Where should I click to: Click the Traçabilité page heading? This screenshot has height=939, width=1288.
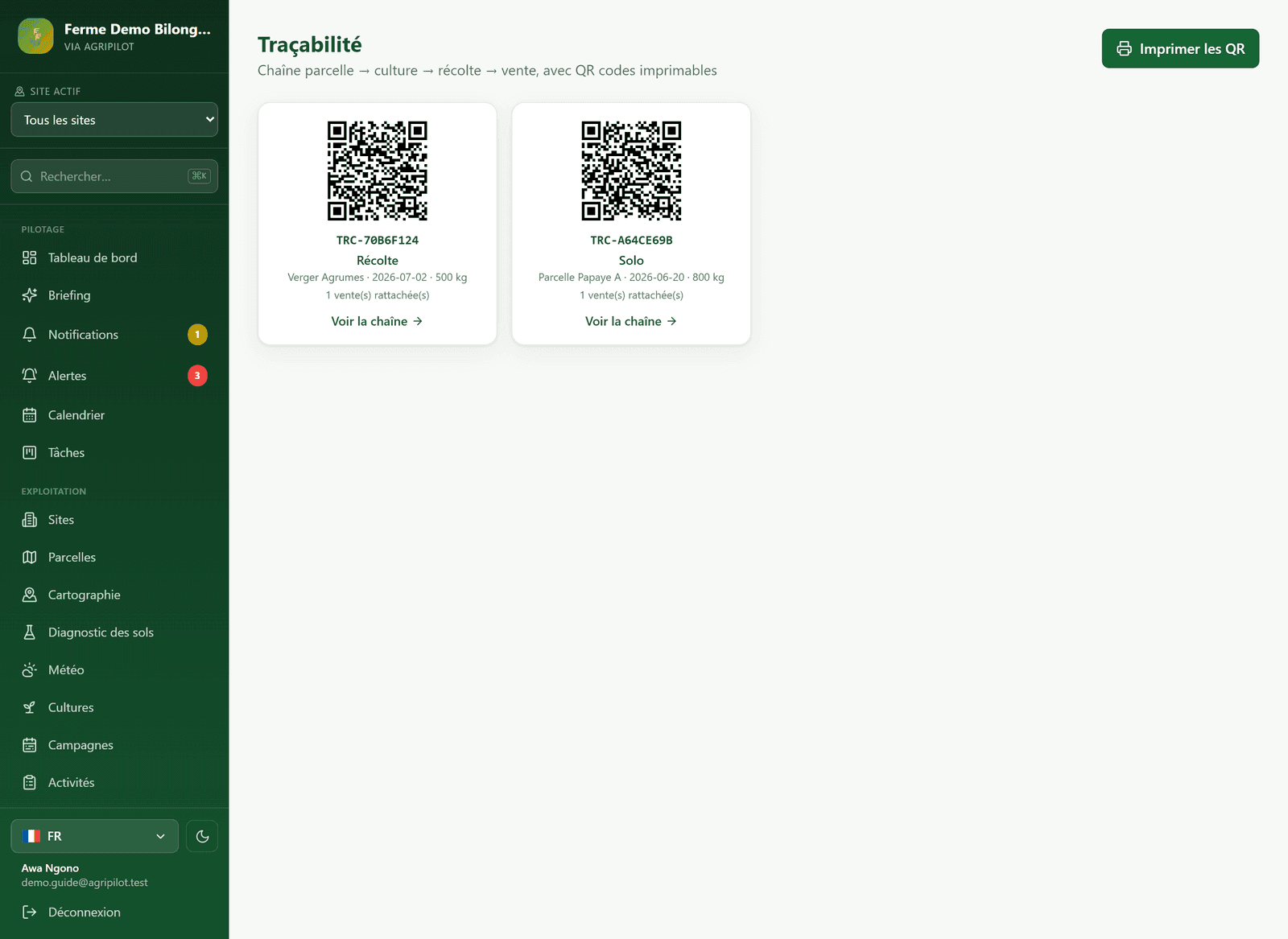[x=310, y=44]
